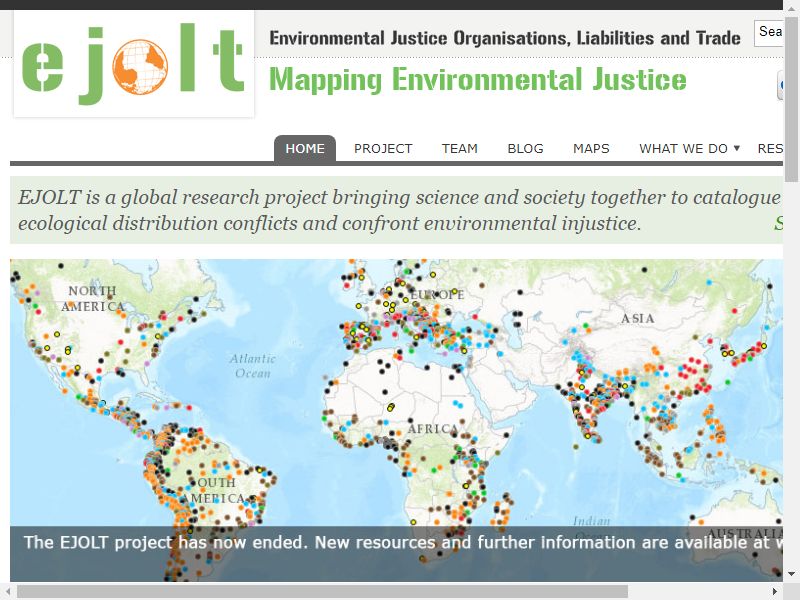
Task: Click the horizontal scrollbar thumb
Action: [x=322, y=591]
